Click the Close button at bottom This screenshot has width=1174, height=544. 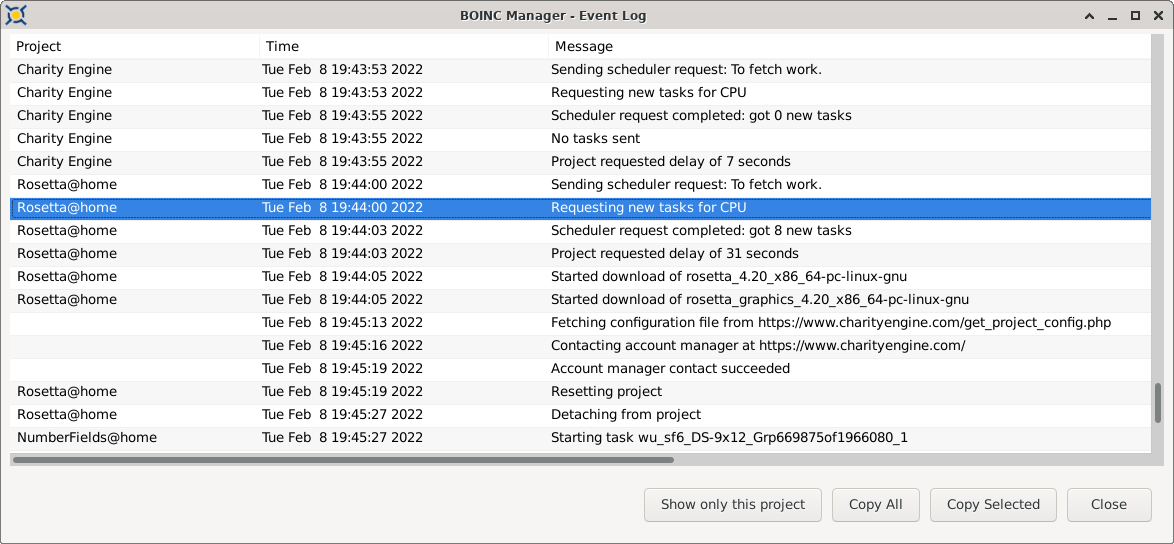1109,504
